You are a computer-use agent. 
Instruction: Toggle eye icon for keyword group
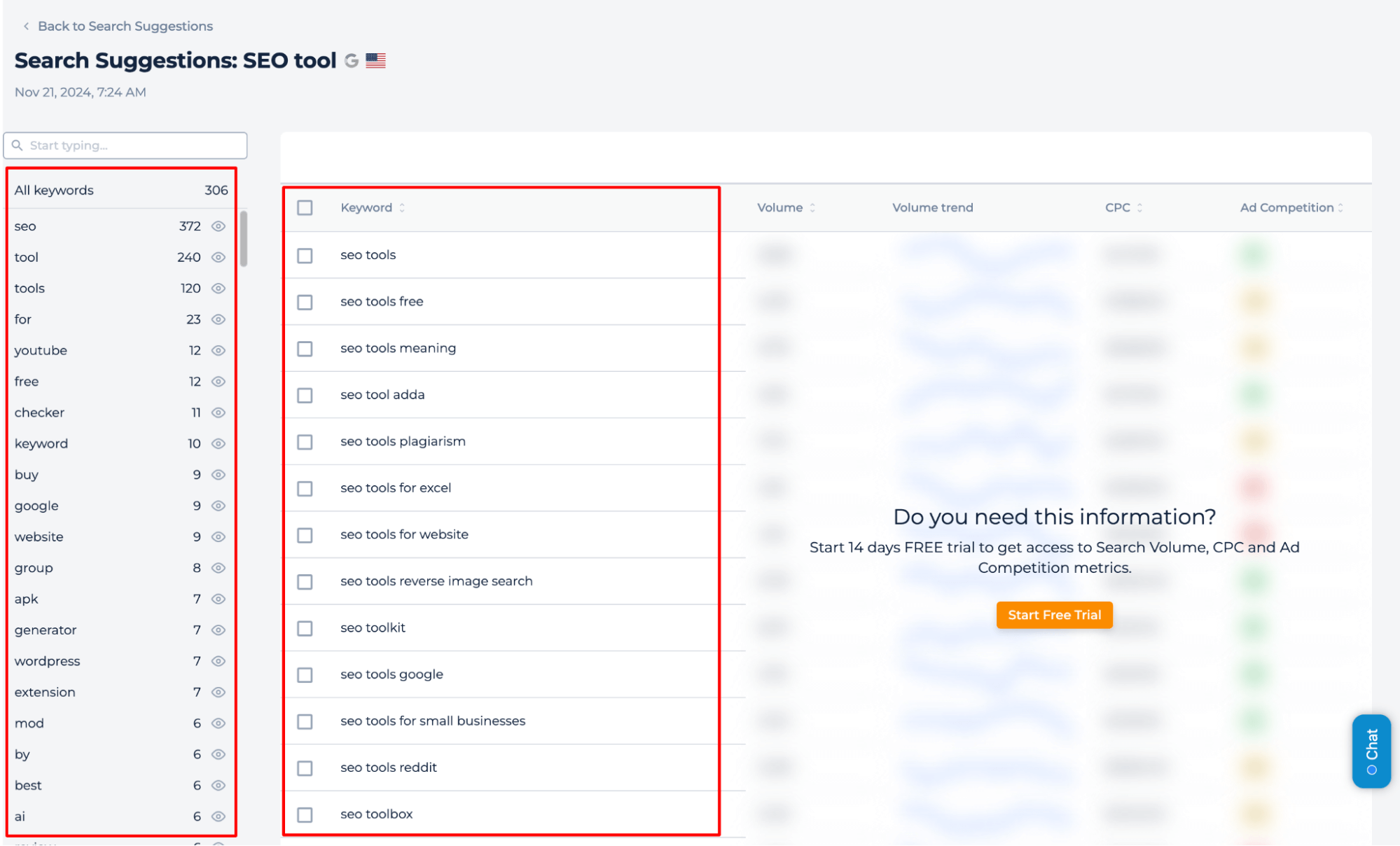[x=219, y=443]
